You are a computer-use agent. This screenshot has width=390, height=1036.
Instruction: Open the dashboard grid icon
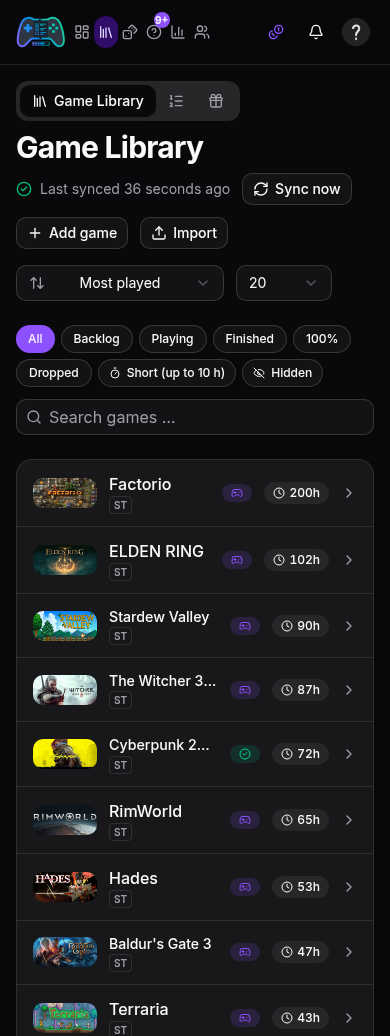(82, 32)
